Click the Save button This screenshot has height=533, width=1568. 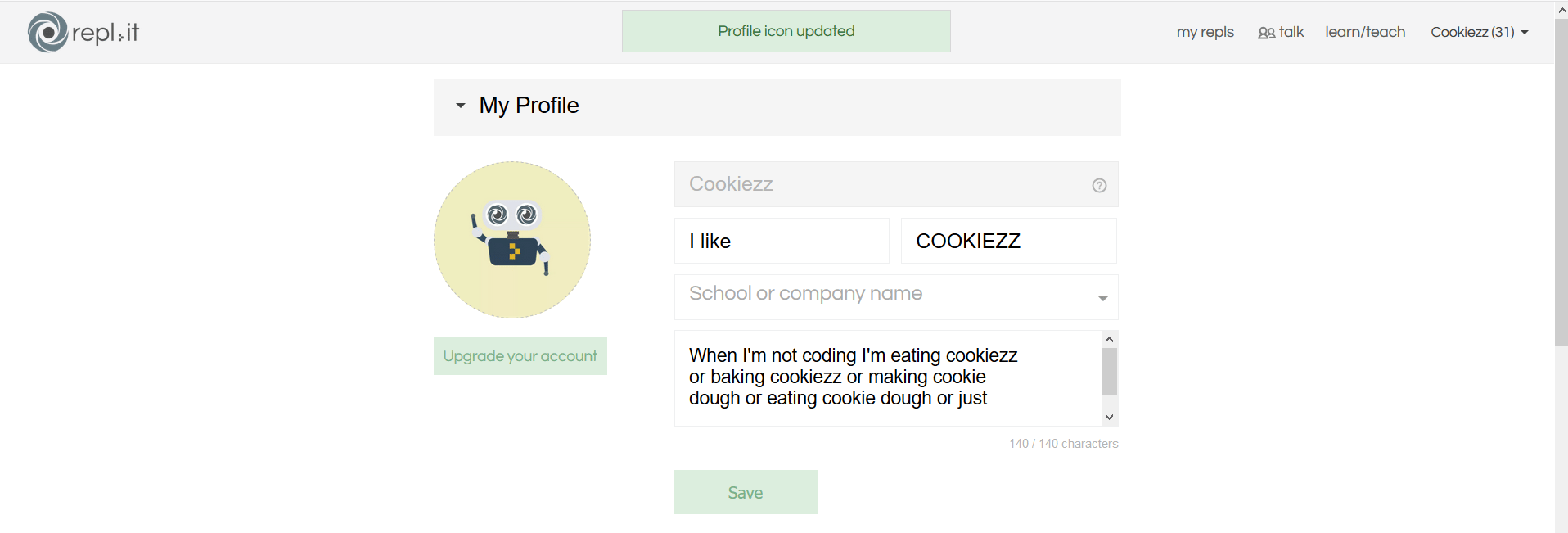pos(746,492)
